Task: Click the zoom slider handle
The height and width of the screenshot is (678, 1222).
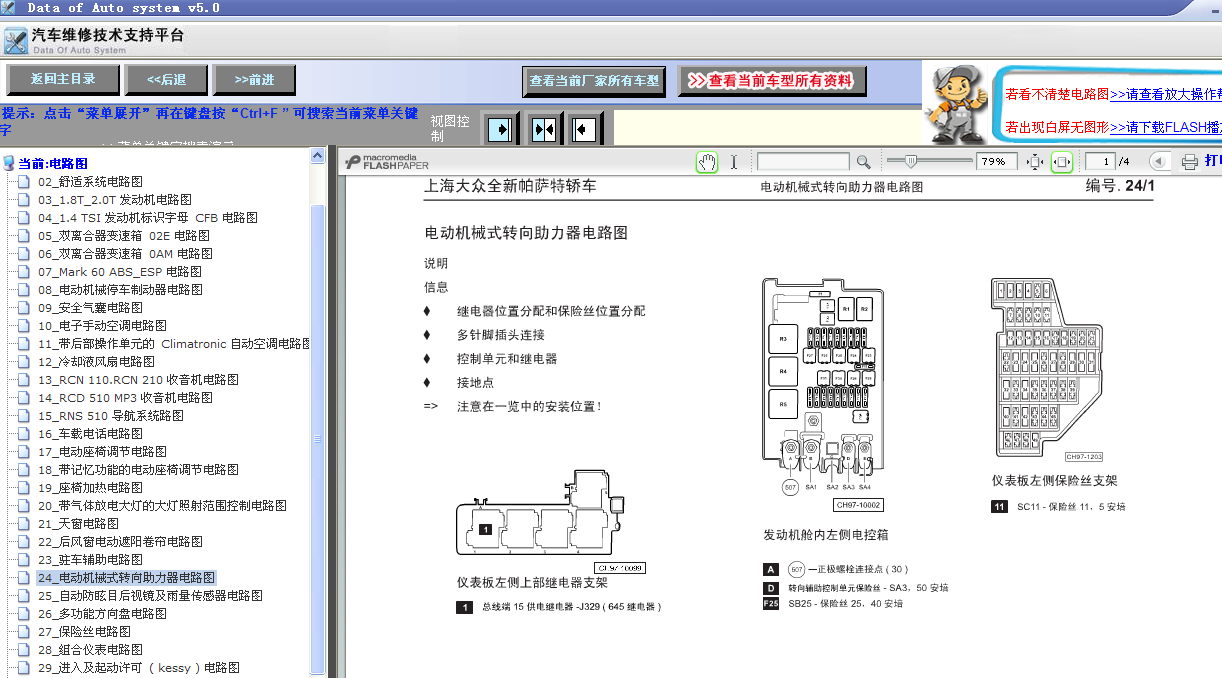Action: click(x=911, y=160)
